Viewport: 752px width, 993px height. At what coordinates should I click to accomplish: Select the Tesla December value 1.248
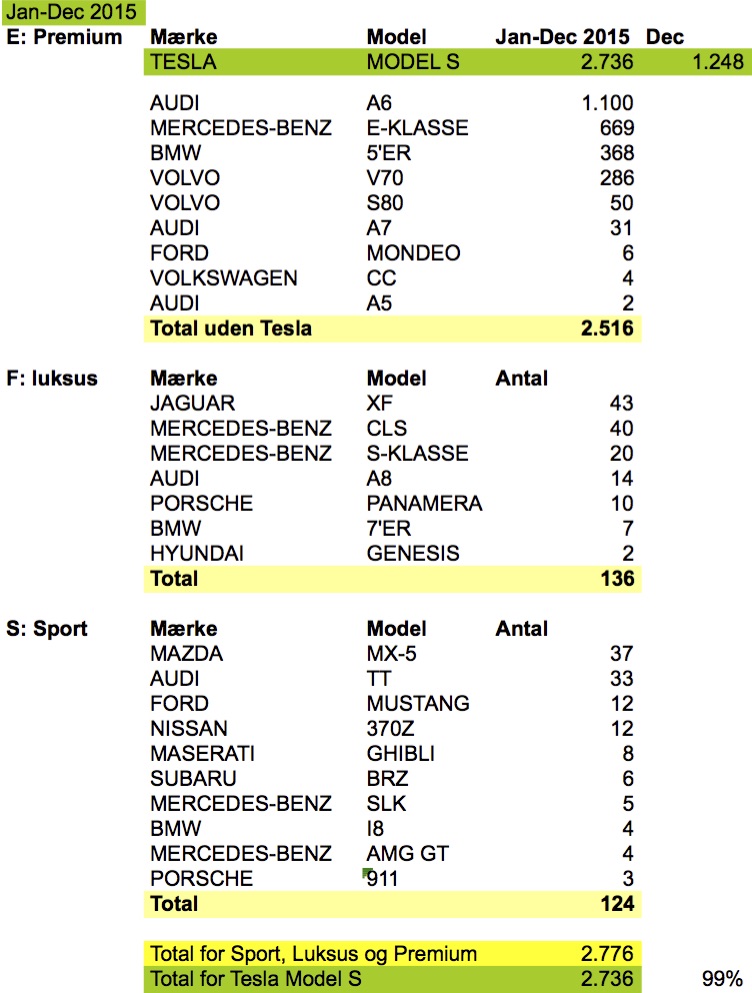point(718,62)
